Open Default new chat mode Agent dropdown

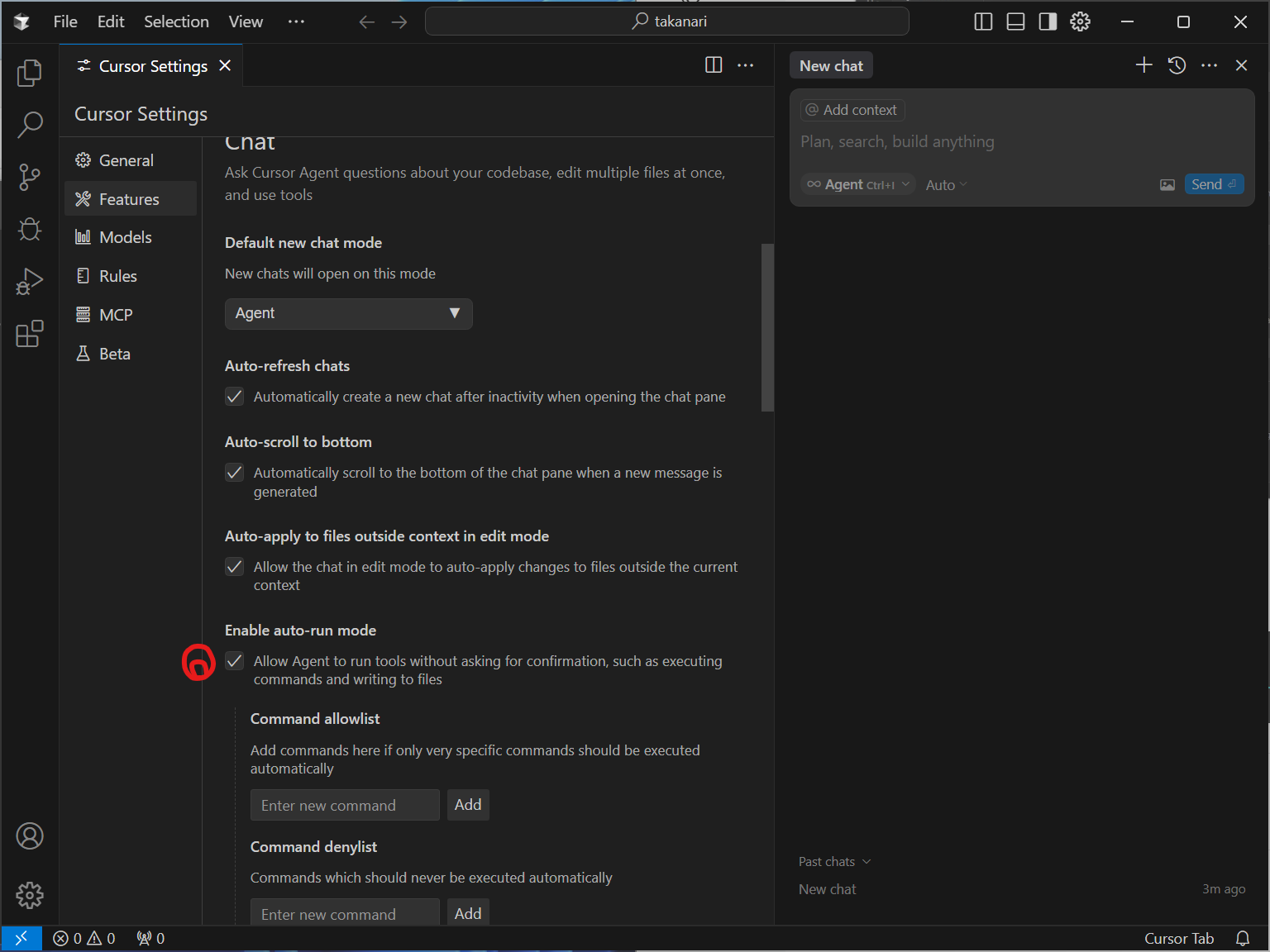point(349,314)
